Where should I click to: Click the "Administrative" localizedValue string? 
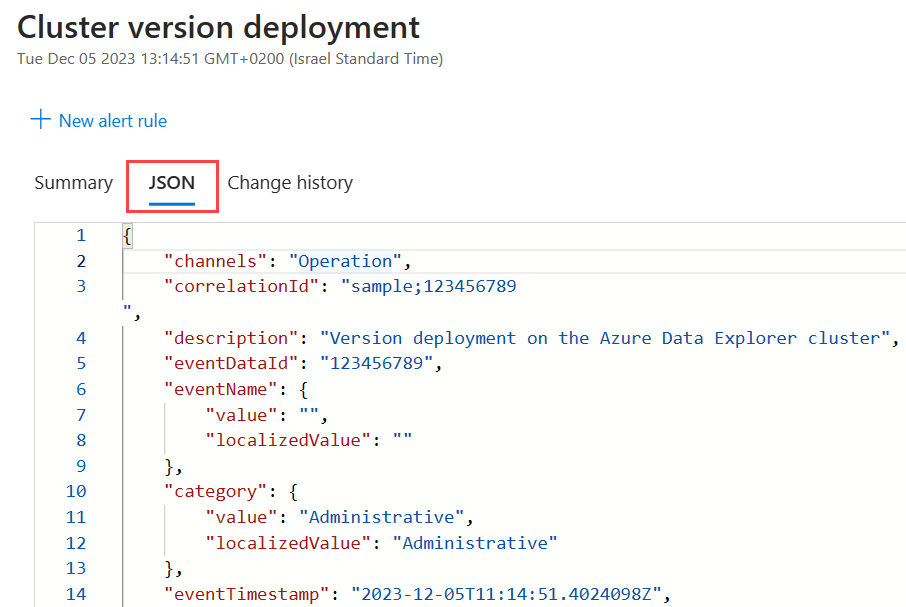pos(474,542)
